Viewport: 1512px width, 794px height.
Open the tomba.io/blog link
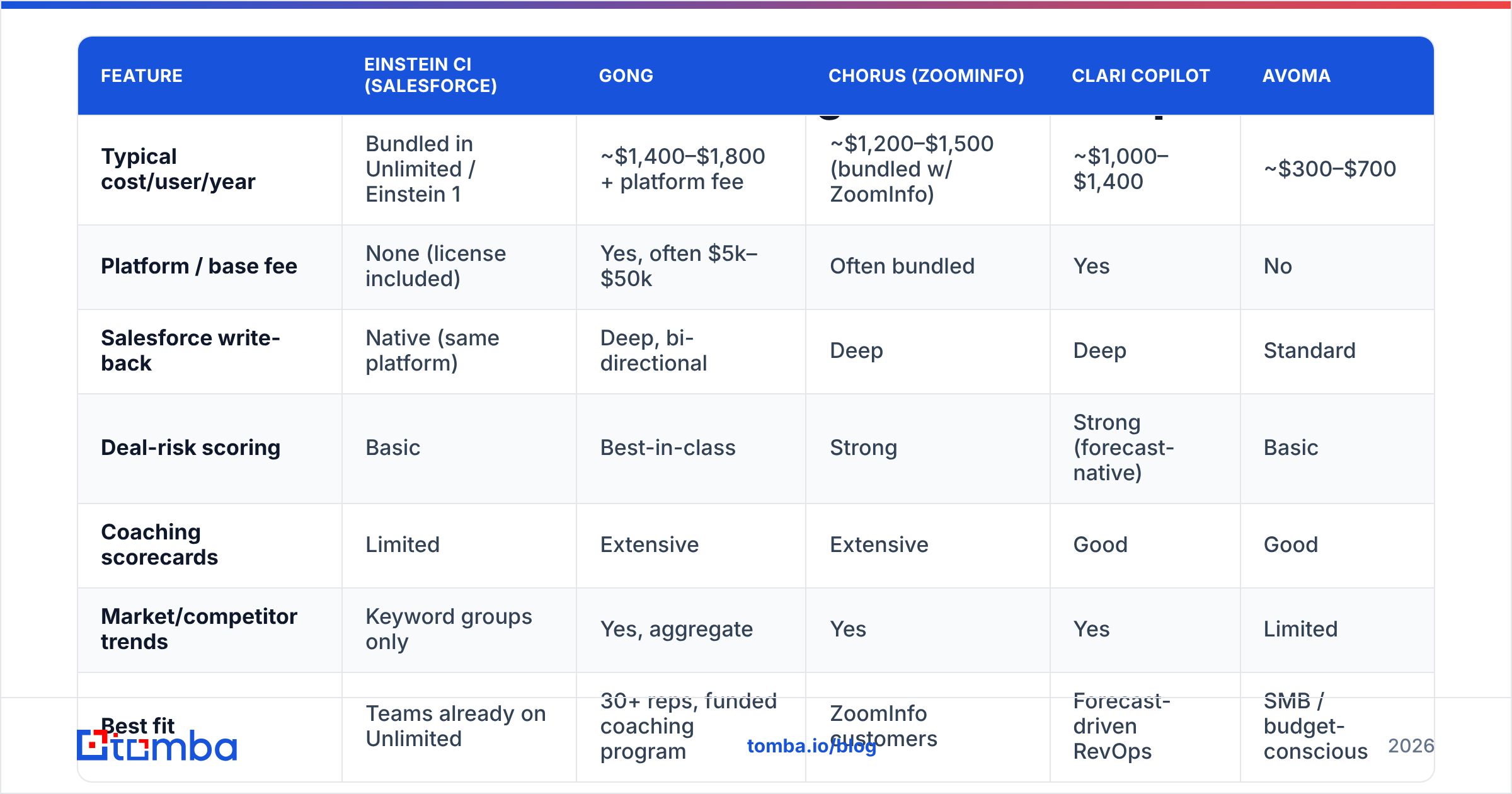pyautogui.click(x=811, y=746)
